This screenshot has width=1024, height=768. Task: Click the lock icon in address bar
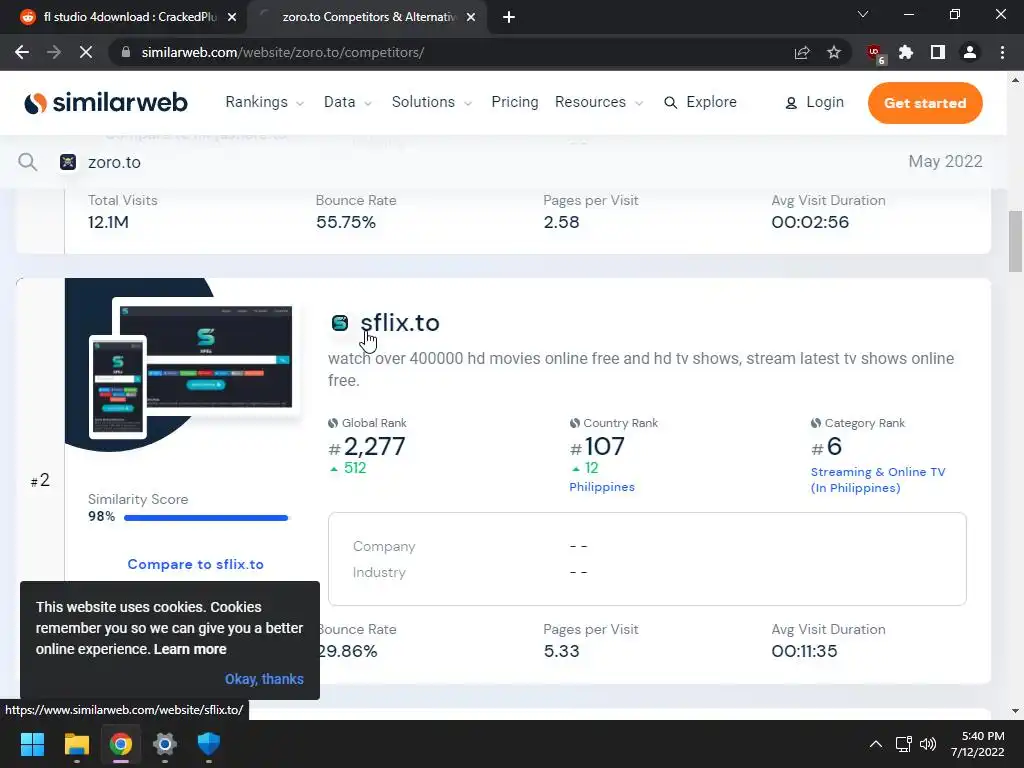(127, 52)
